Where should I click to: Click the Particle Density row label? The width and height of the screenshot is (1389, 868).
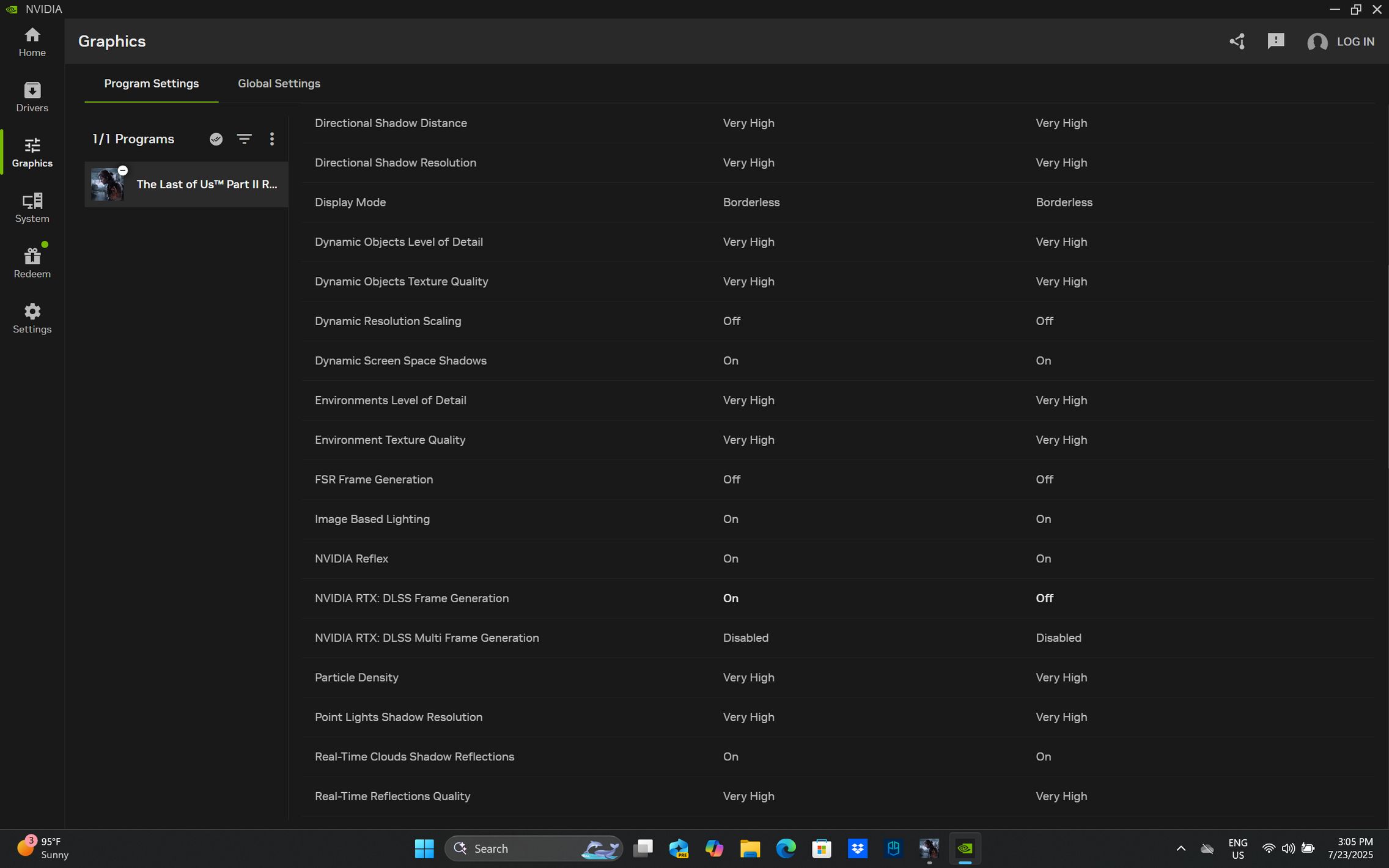(x=356, y=678)
